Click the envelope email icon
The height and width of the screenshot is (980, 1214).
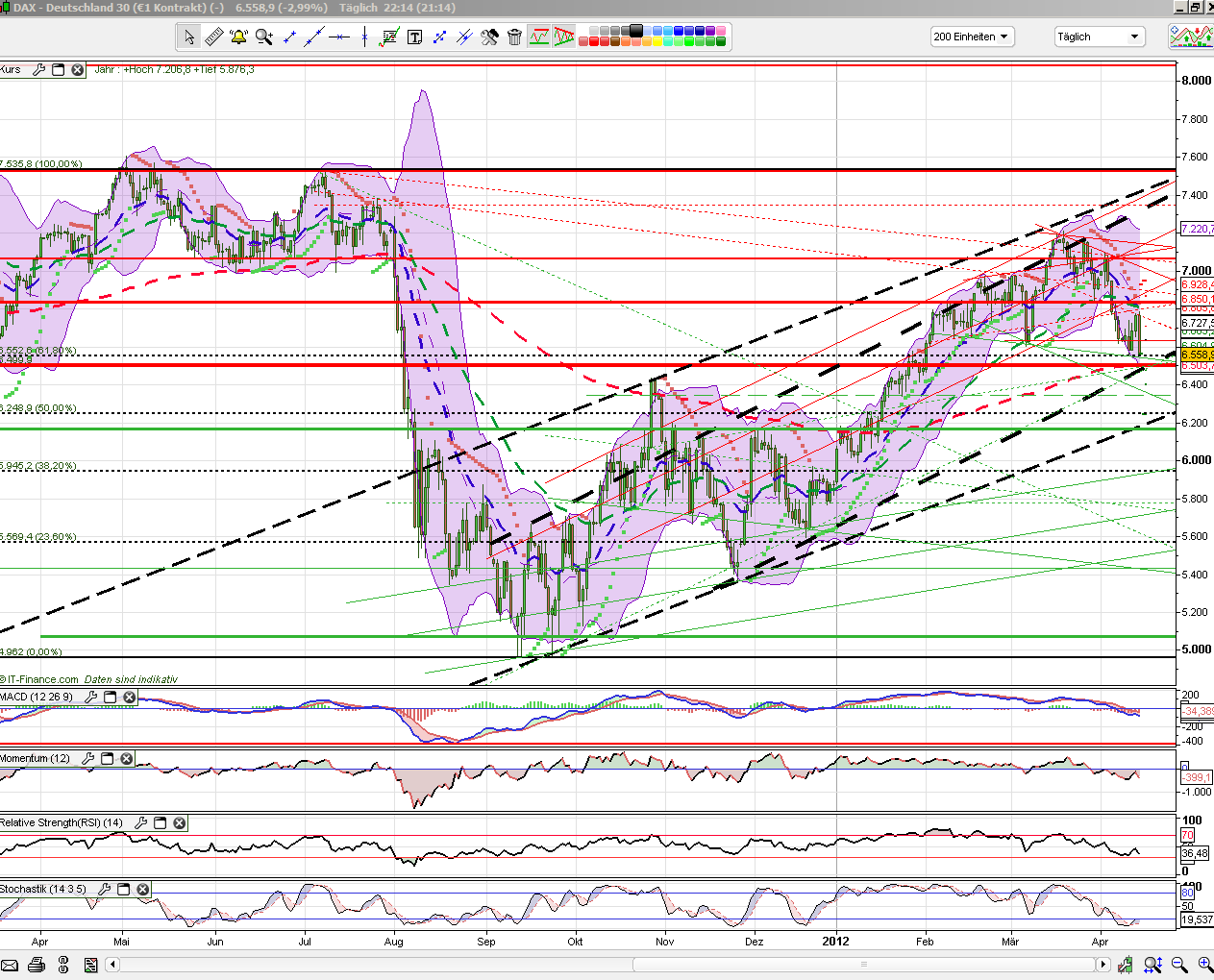[10, 965]
